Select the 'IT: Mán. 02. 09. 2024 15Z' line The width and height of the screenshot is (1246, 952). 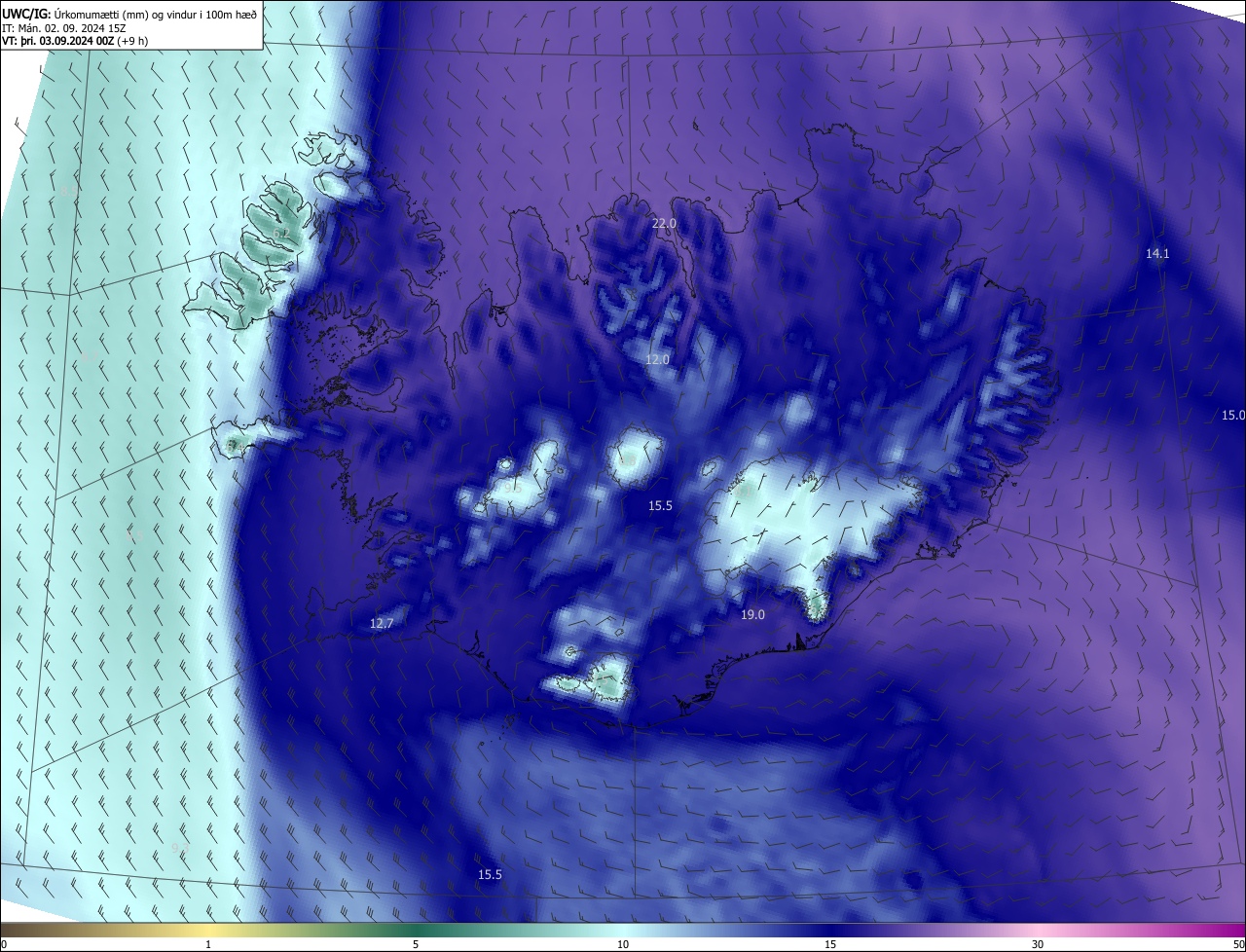click(63, 27)
